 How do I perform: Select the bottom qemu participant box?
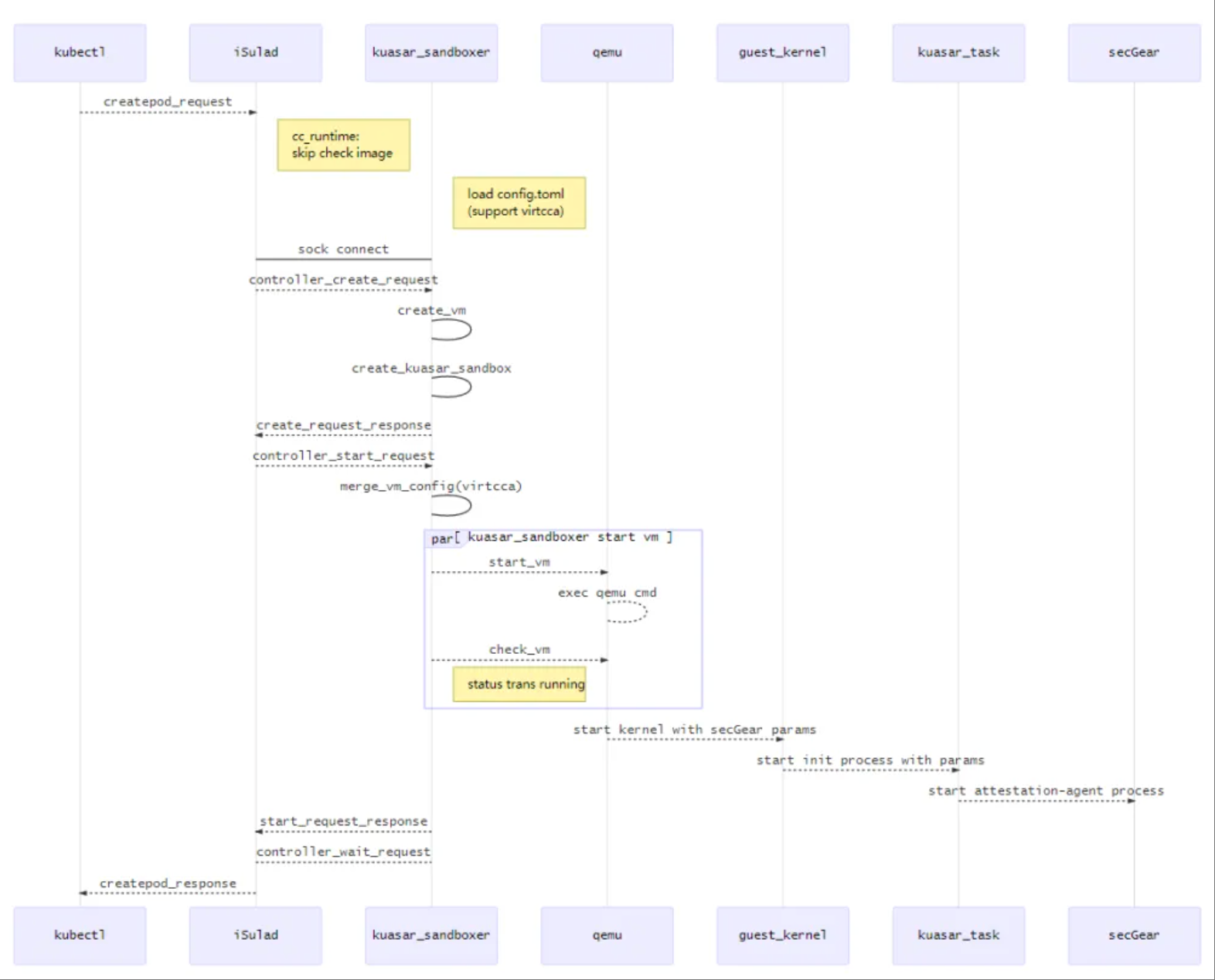pos(607,935)
